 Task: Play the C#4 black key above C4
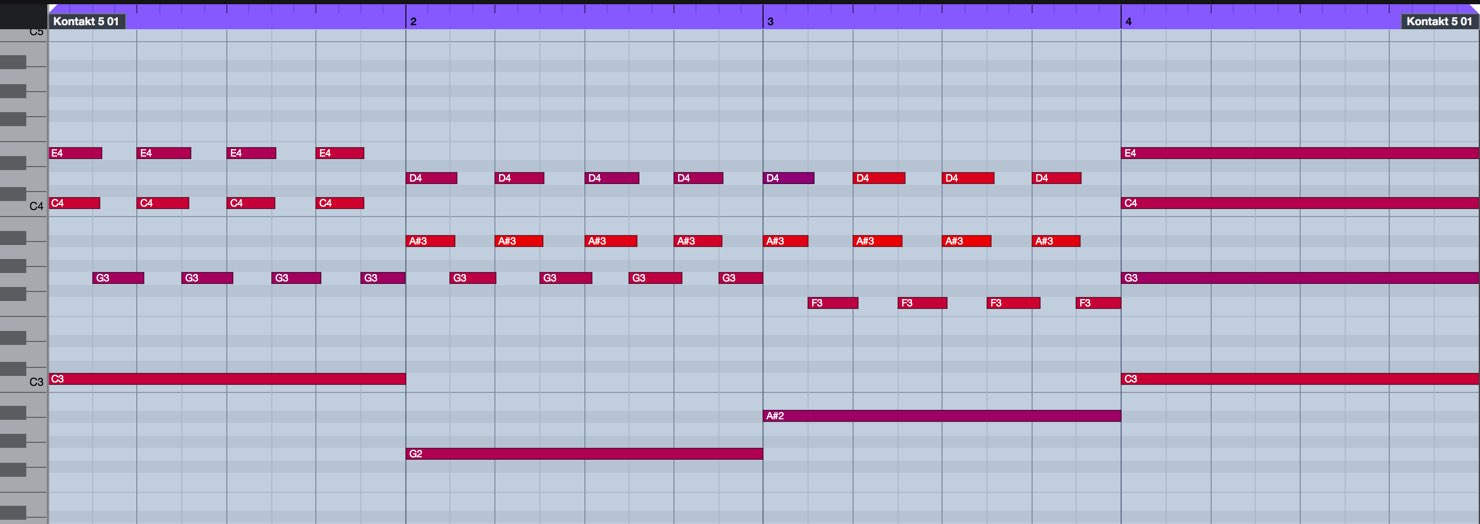pyautogui.click(x=13, y=193)
